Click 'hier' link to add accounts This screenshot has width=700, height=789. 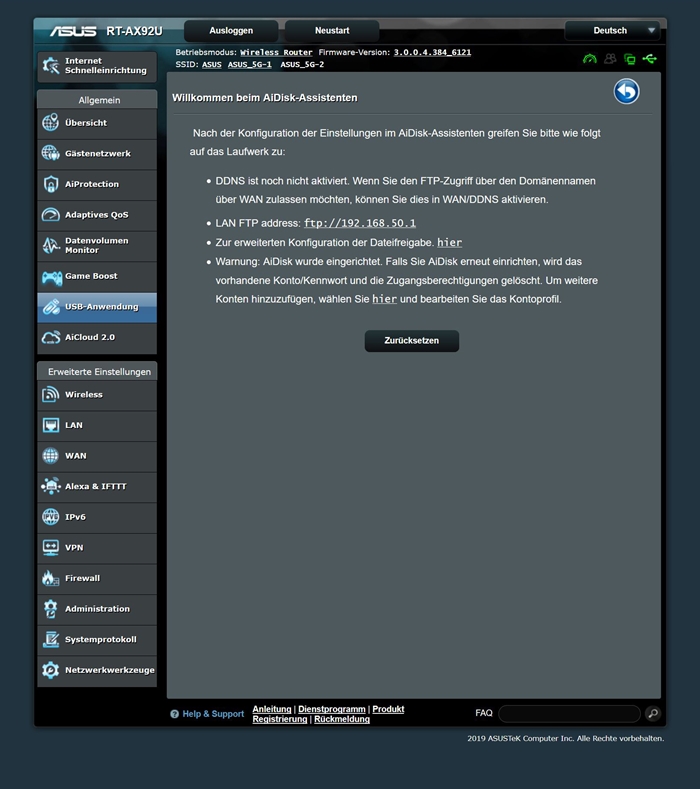(x=384, y=299)
